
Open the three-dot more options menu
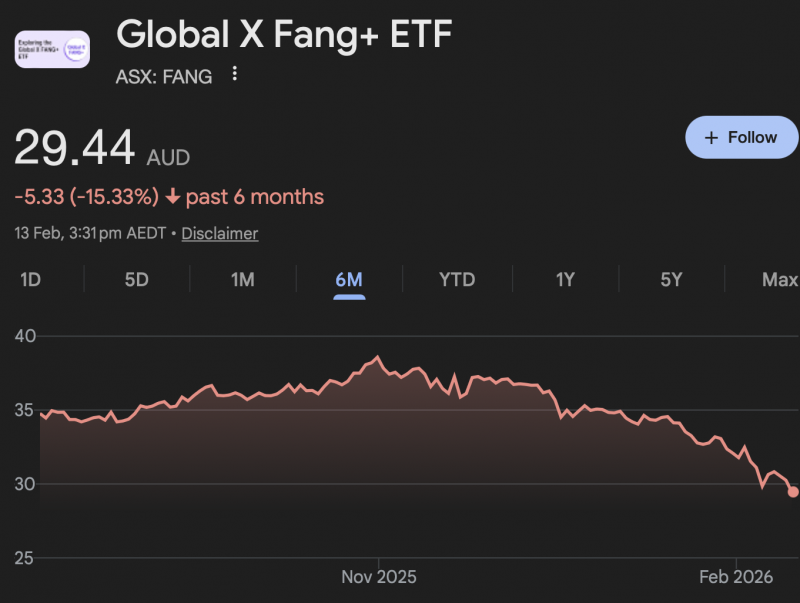click(235, 74)
